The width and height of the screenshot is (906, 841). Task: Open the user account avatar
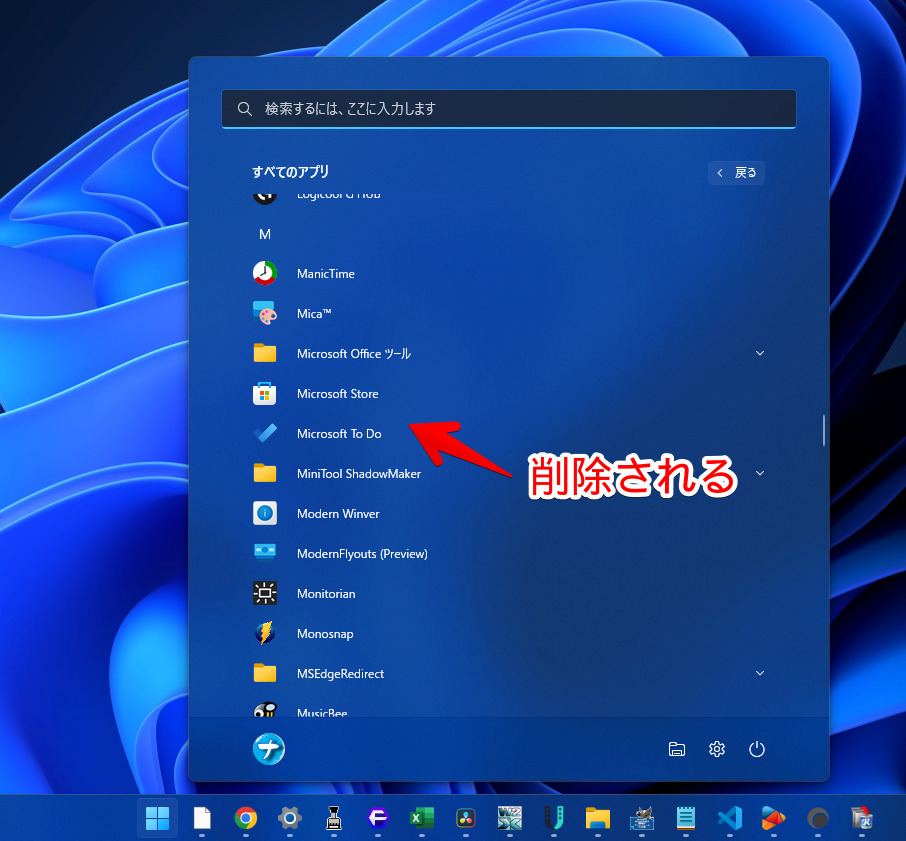click(269, 749)
